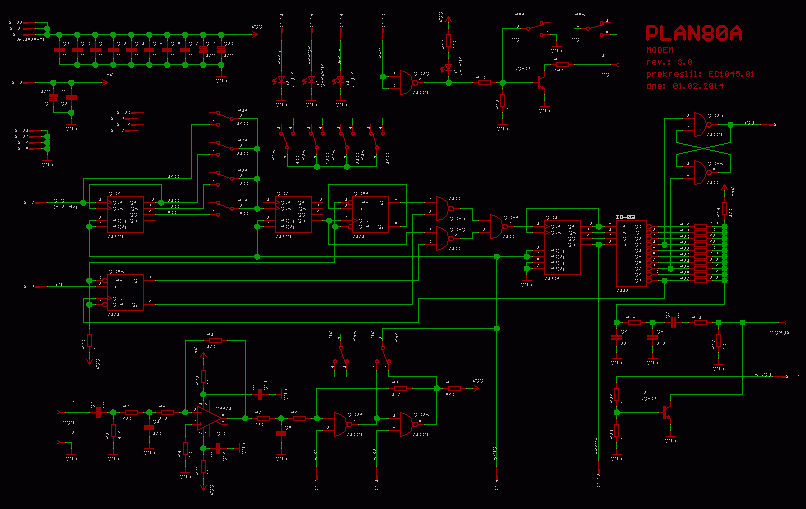Screen dimensions: 806x509
Task: Click the lower NAND gate of the cross-coupled latch
Action: pyautogui.click(x=695, y=172)
